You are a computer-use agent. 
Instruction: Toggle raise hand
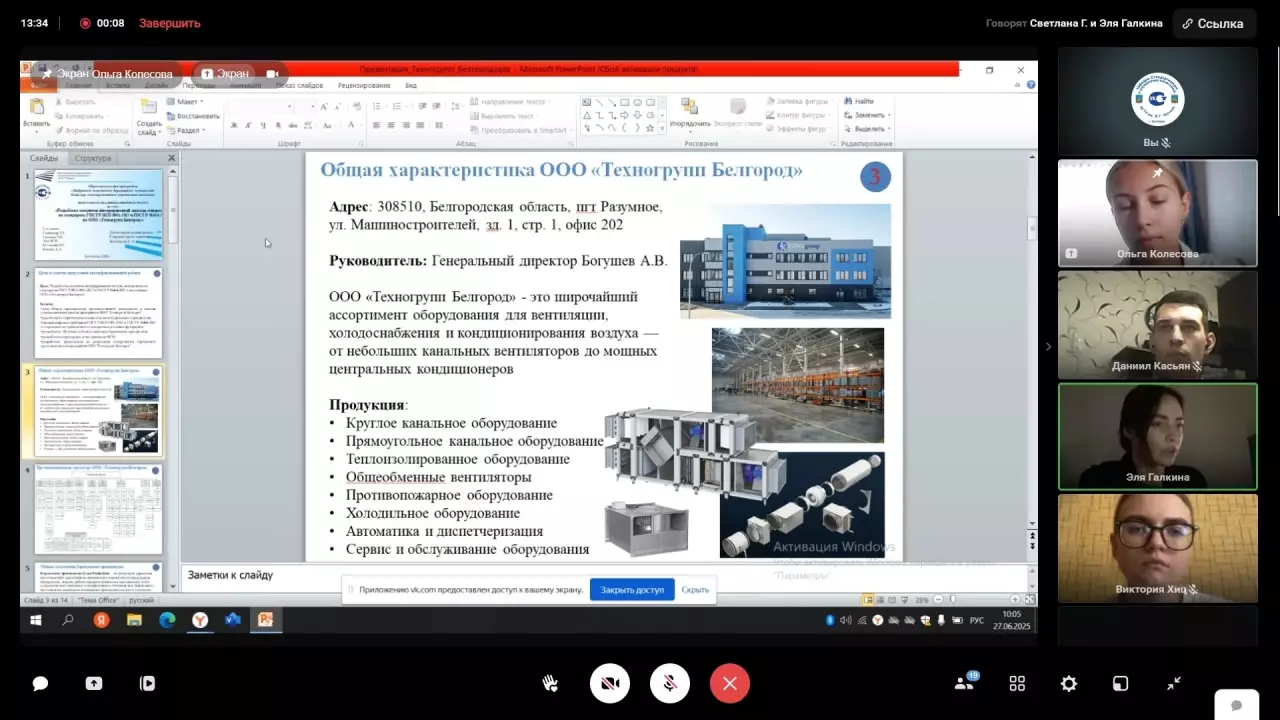550,684
